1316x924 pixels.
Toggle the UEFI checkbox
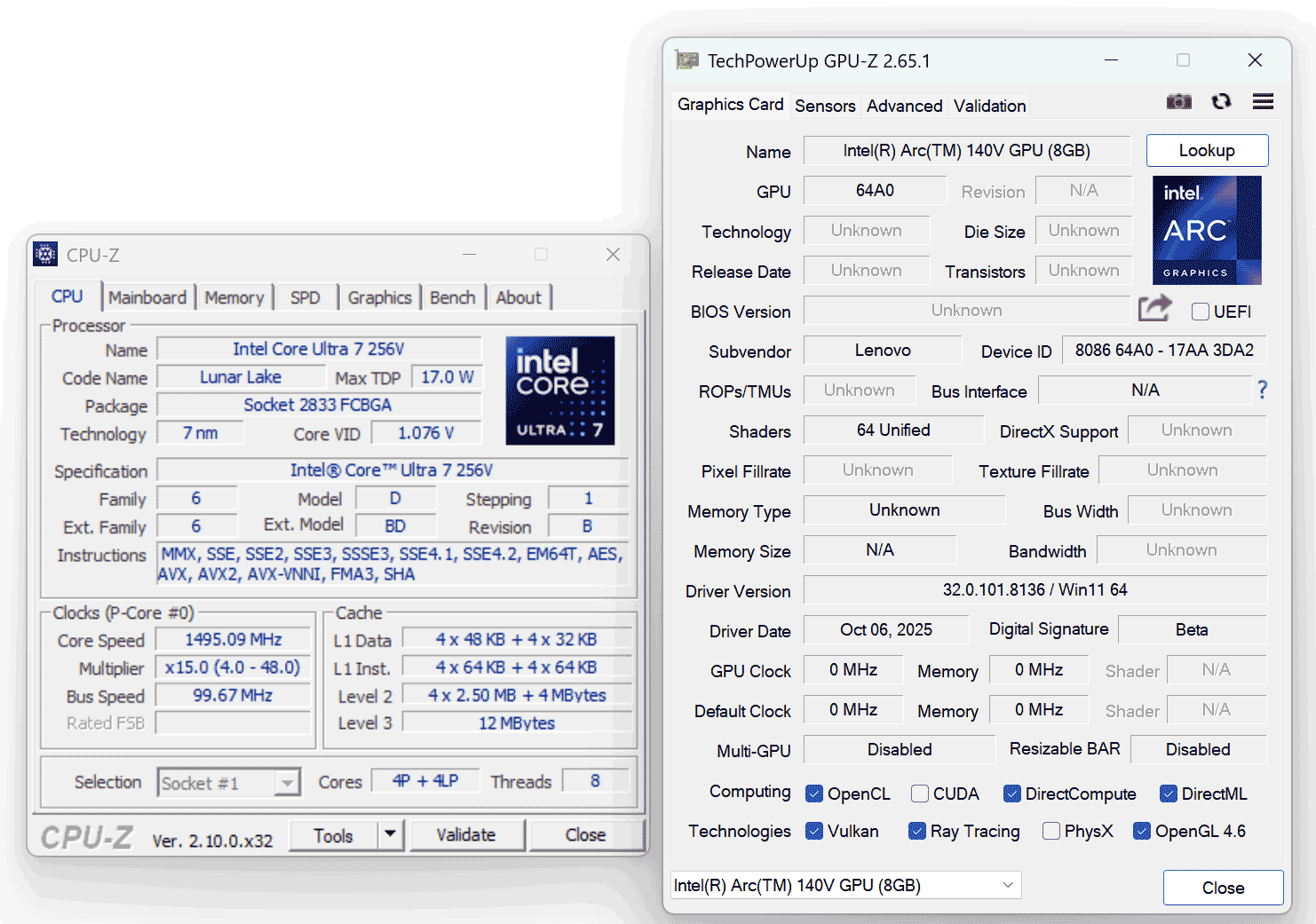[x=1201, y=312]
